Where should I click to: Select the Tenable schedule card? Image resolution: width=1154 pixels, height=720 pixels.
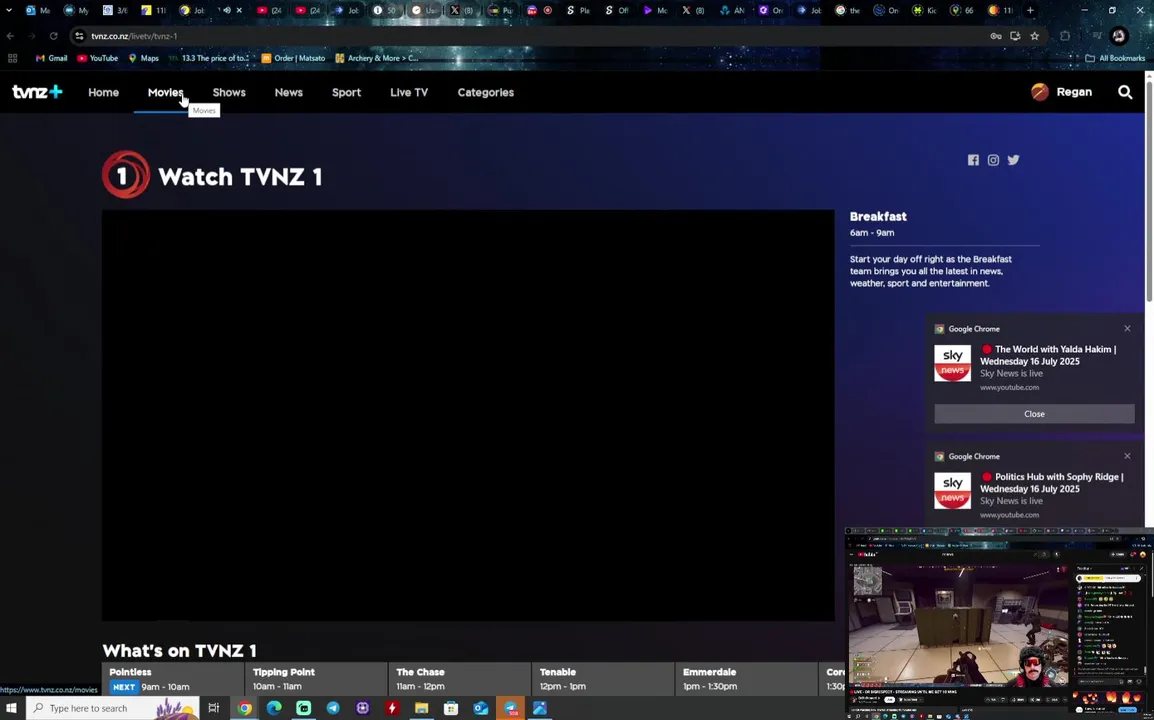point(603,679)
